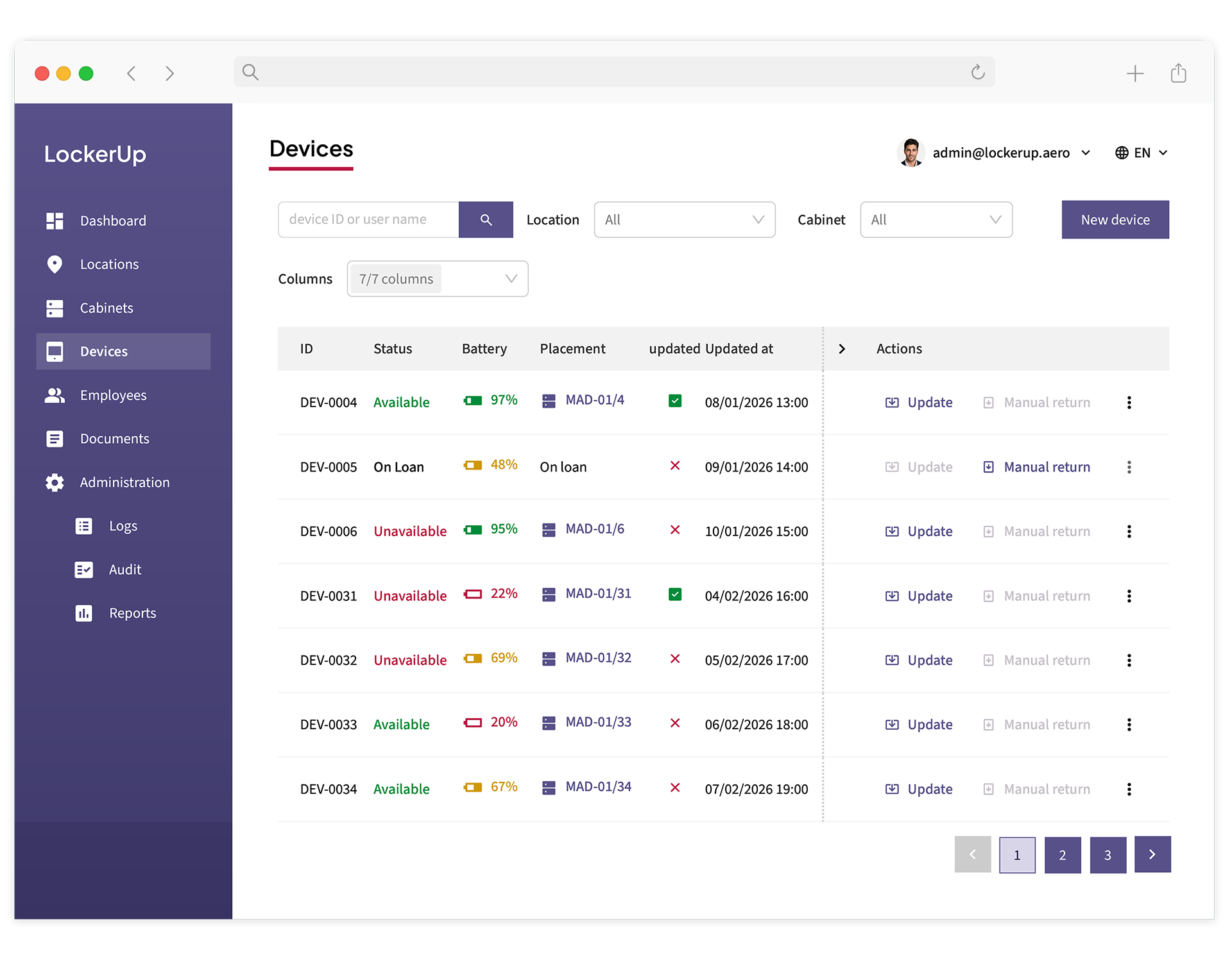Click Update for DEV-0031
This screenshot has height=962, width=1232.
(919, 596)
